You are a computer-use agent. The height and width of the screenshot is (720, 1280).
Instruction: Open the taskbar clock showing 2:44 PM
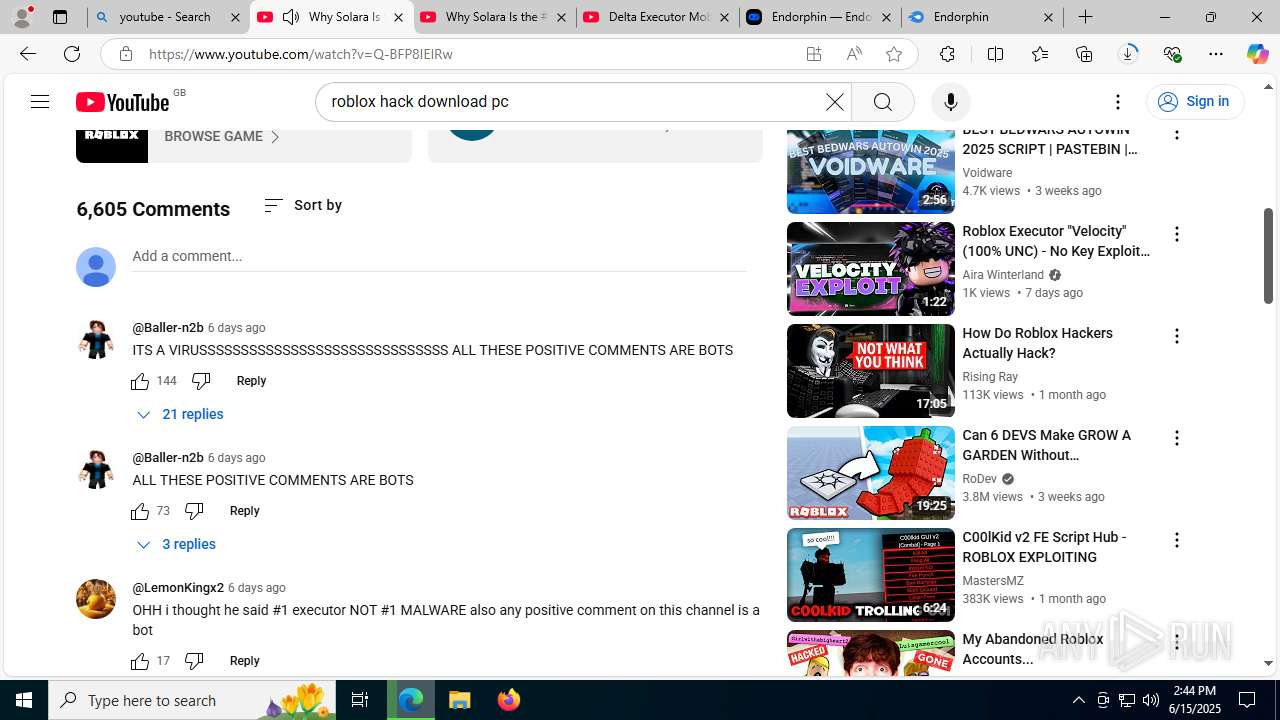click(x=1194, y=700)
